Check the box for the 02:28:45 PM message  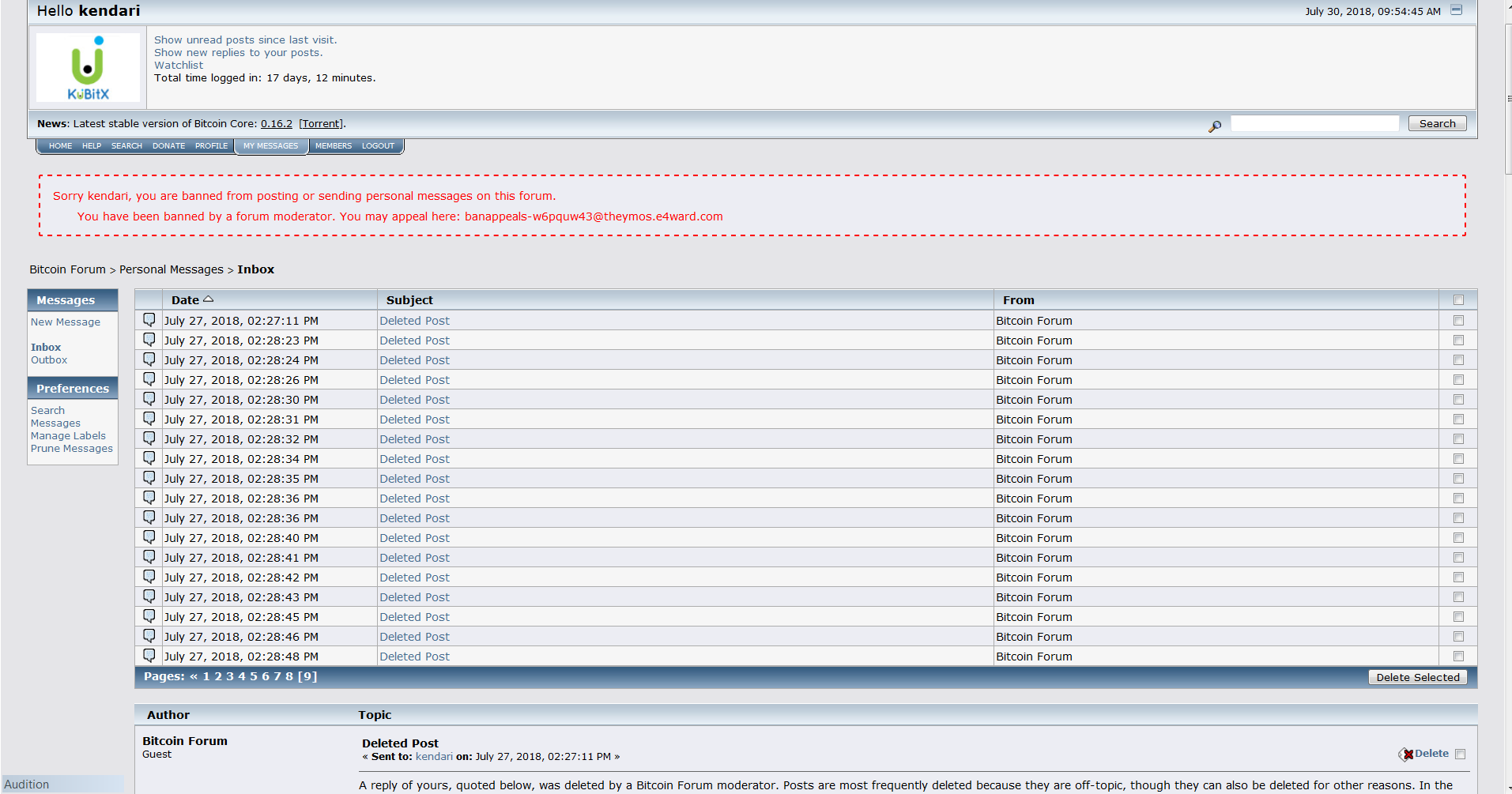click(1458, 617)
